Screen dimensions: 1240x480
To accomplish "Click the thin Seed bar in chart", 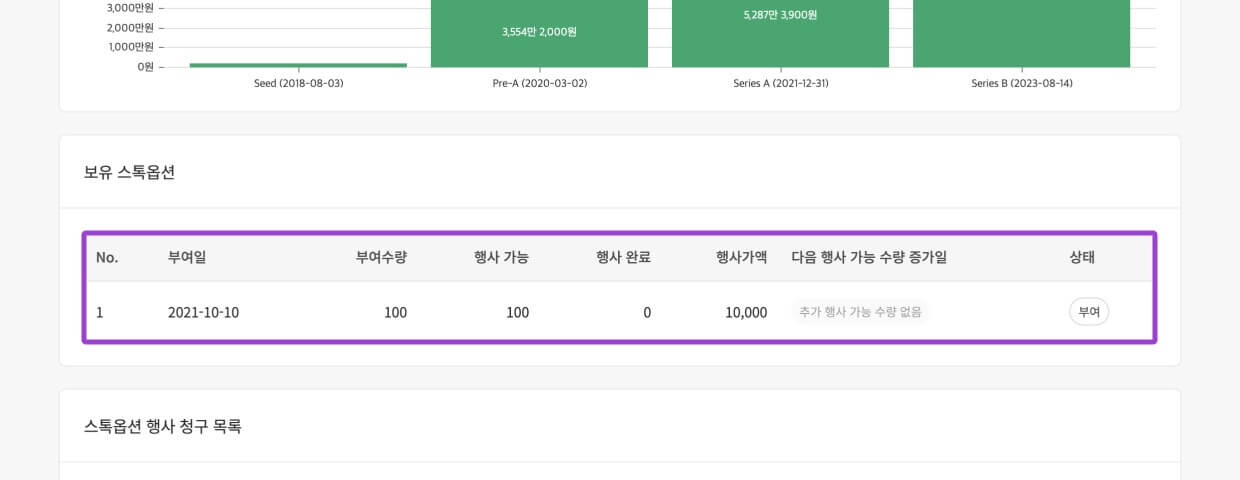I will (298, 65).
